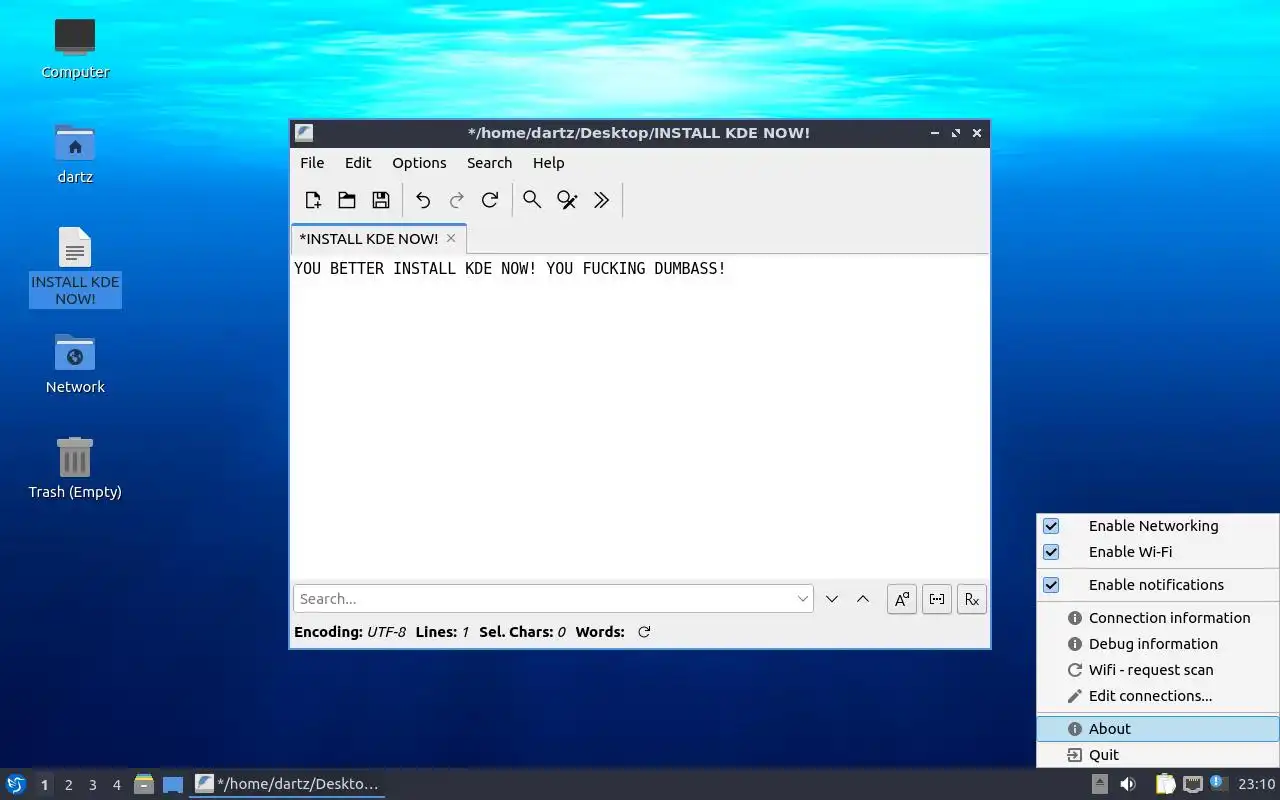Screen dimensions: 1280x800
Task: Click About in the network menu
Action: coord(1158,729)
